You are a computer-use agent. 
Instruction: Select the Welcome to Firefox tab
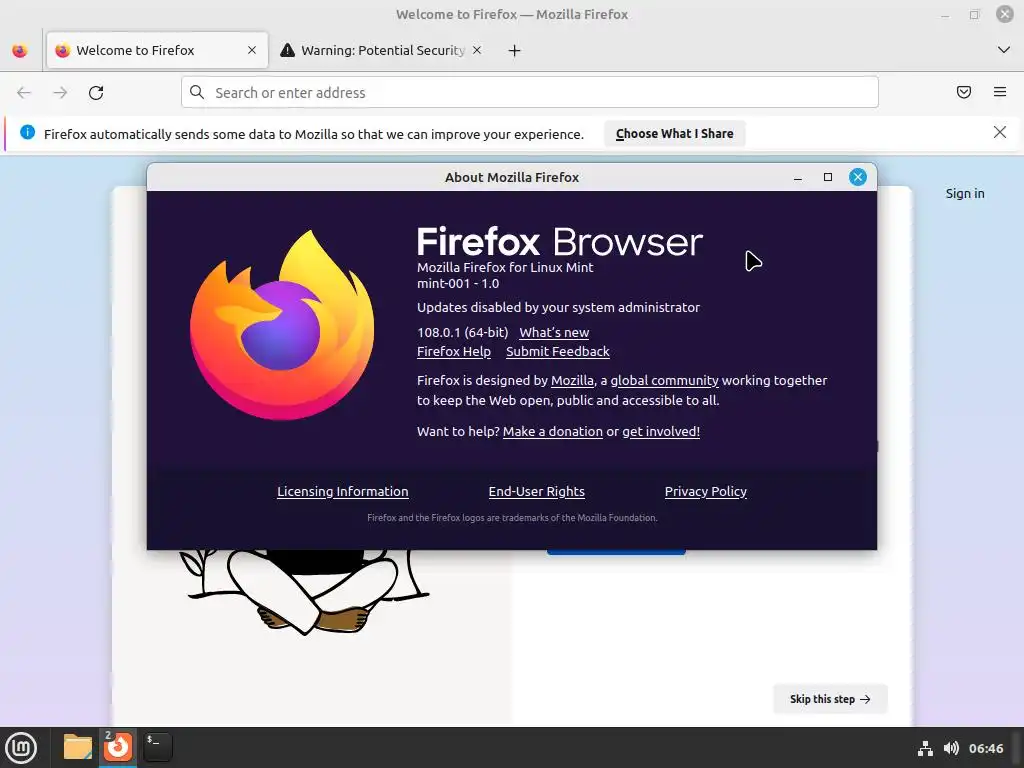pyautogui.click(x=157, y=50)
